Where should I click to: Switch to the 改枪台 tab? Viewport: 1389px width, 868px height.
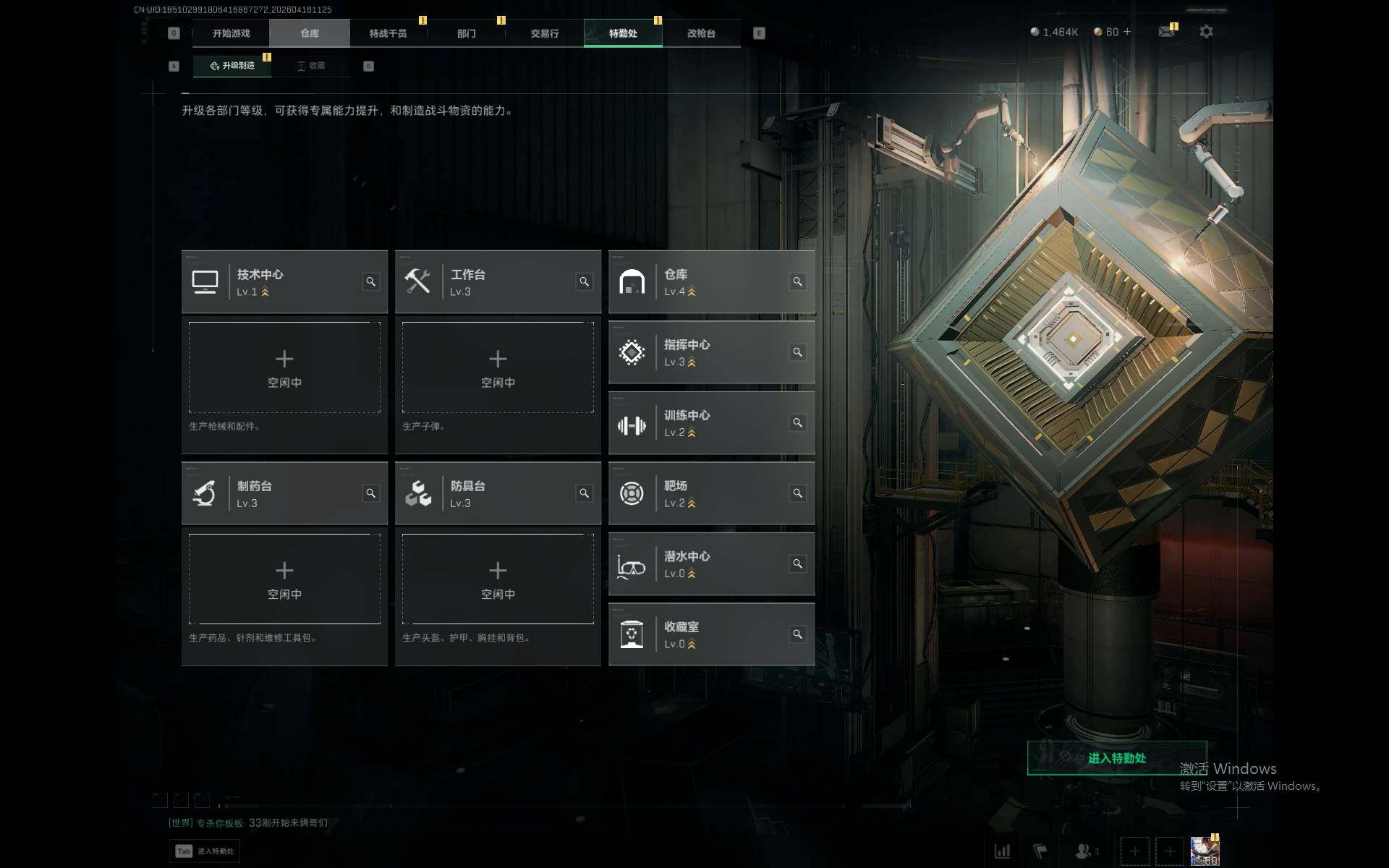(701, 33)
